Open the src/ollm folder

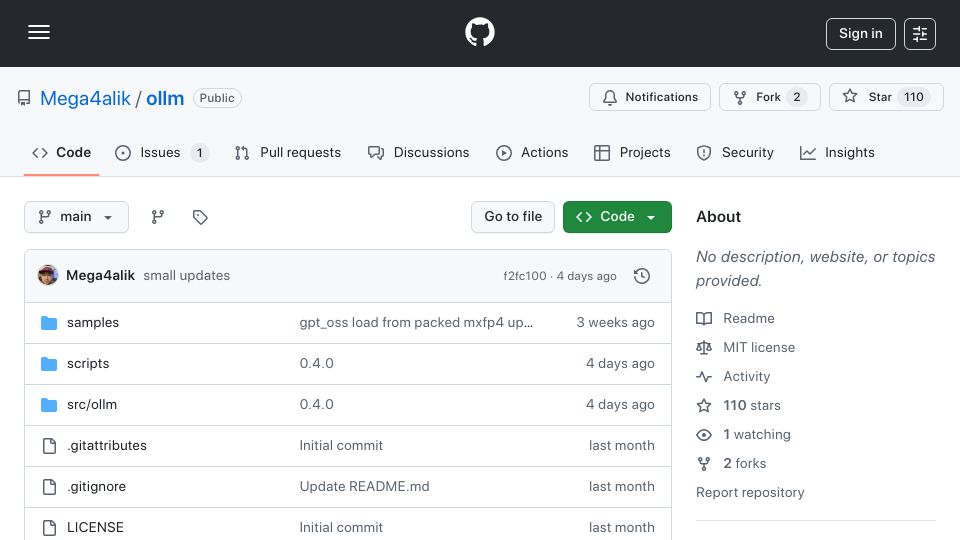pyautogui.click(x=92, y=405)
